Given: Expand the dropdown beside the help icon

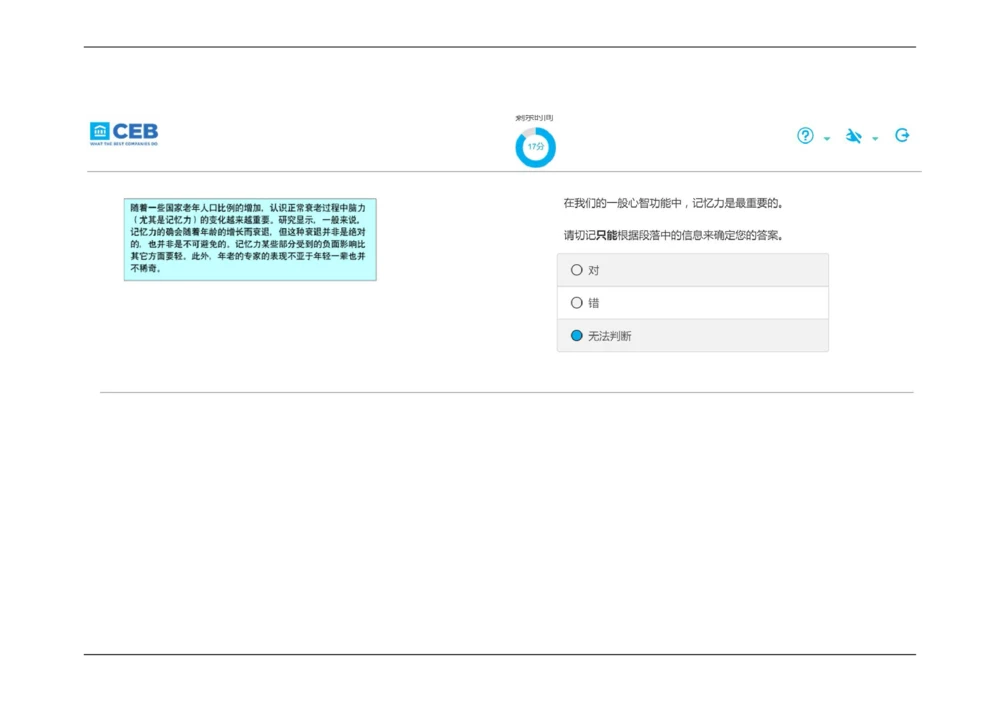Looking at the screenshot, I should point(826,139).
